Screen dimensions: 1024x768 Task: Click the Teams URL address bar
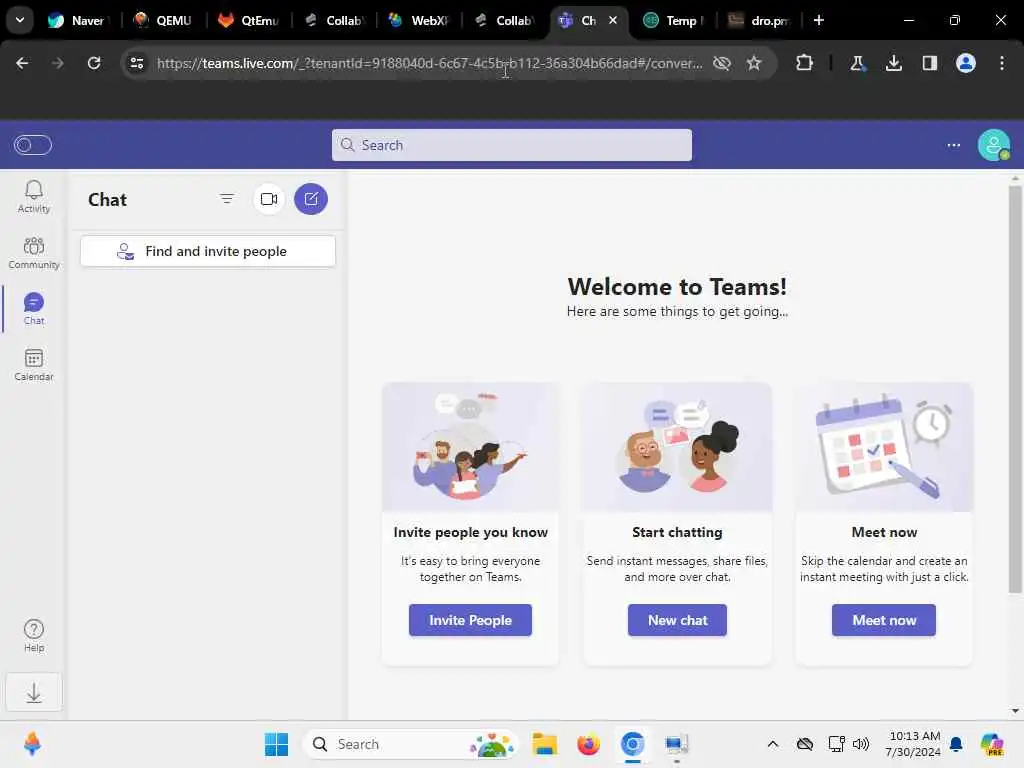click(430, 63)
